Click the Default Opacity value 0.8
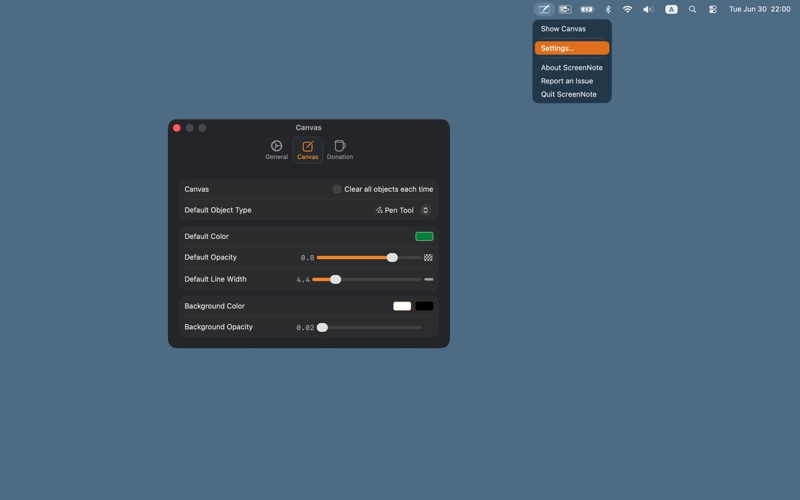This screenshot has height=500, width=800. pos(307,258)
